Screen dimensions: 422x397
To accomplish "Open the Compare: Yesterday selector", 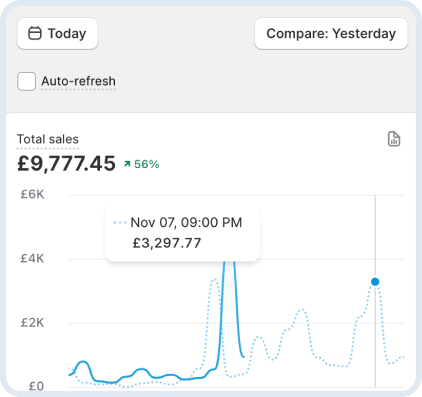I will (x=331, y=34).
